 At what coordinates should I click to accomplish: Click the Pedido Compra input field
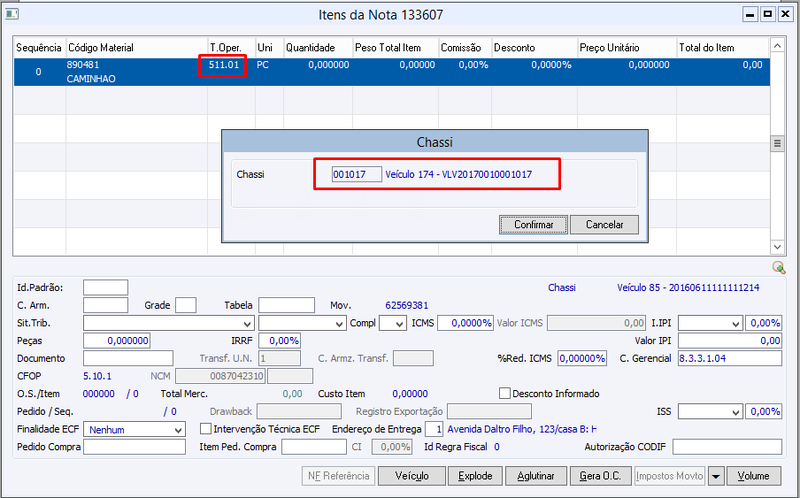click(x=134, y=447)
